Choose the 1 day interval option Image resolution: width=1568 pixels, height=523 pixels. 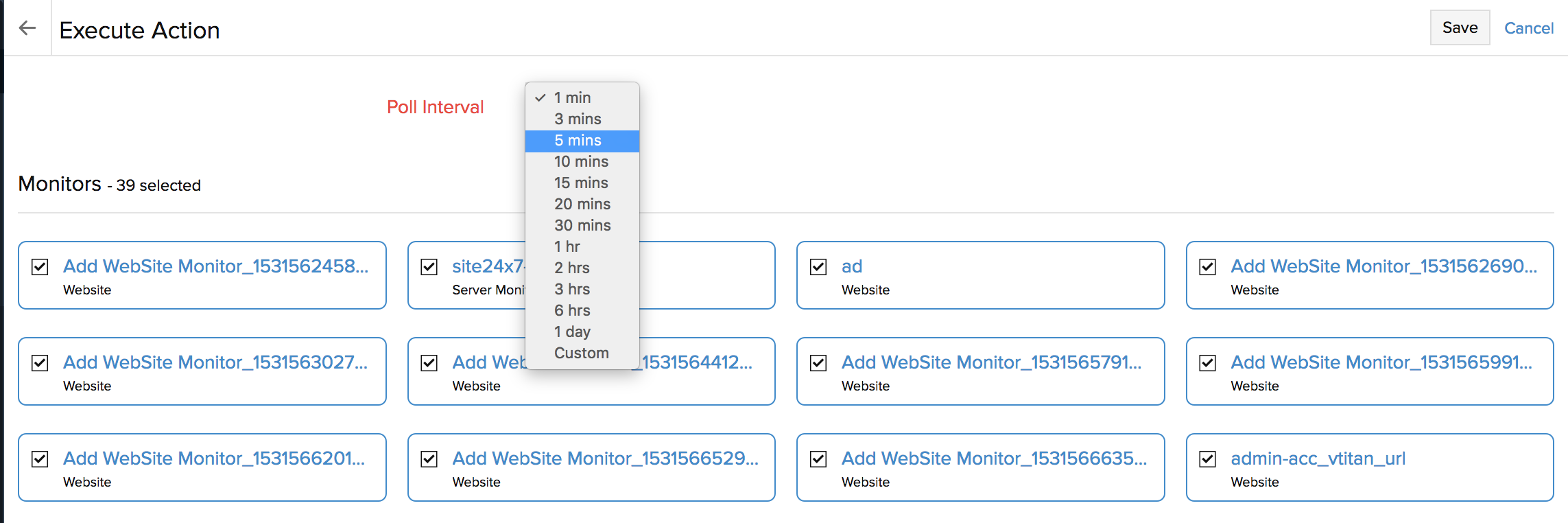[x=572, y=332]
